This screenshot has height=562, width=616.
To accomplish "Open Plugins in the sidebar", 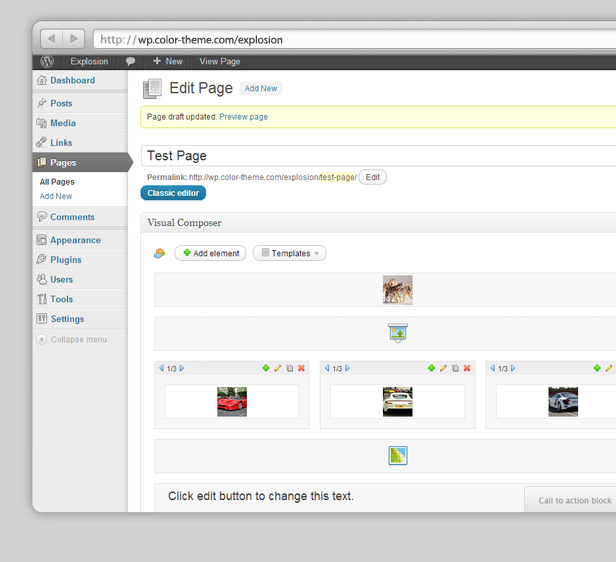I will 80,260.
